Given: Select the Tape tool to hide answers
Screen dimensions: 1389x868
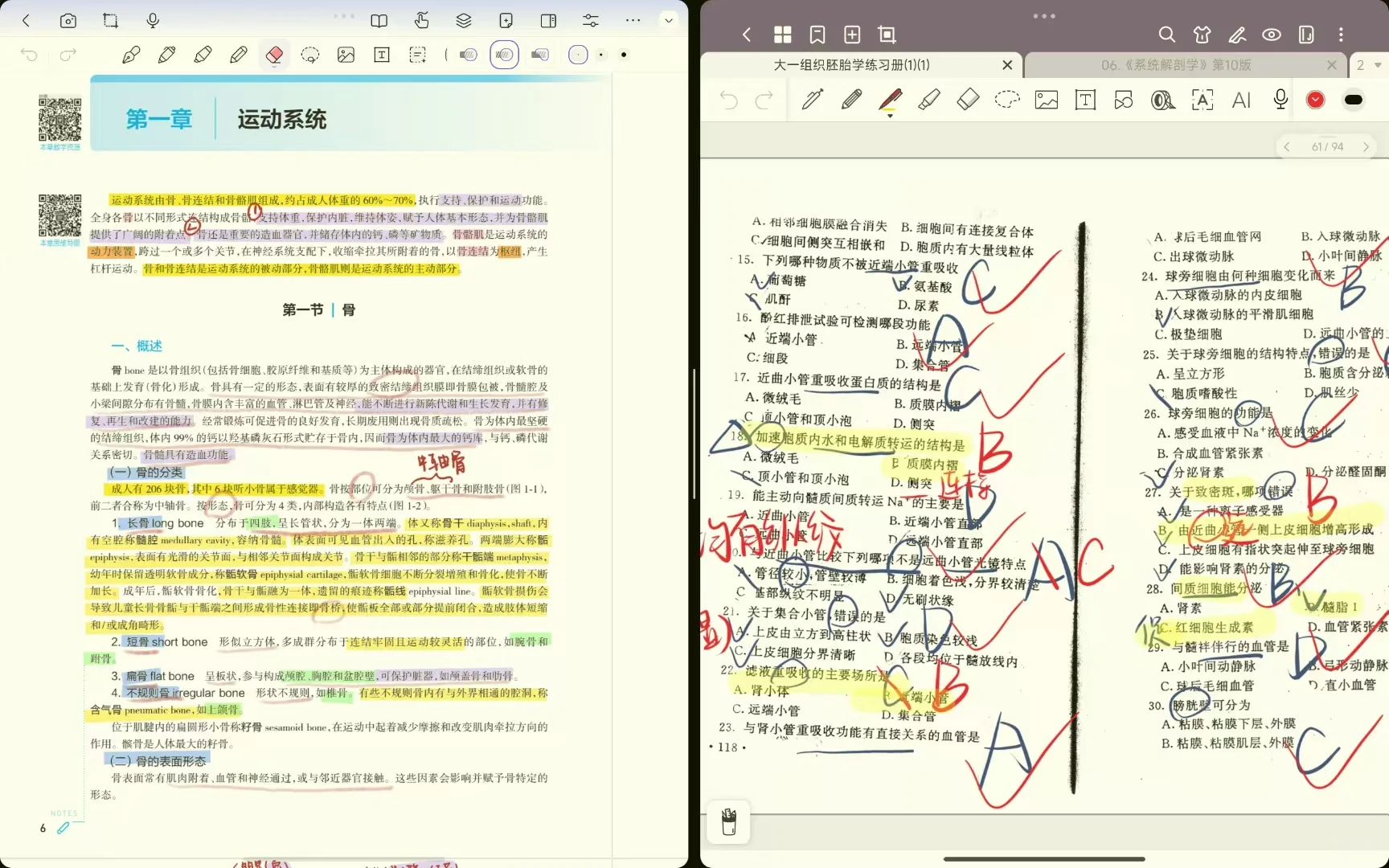Looking at the screenshot, I should (1162, 100).
